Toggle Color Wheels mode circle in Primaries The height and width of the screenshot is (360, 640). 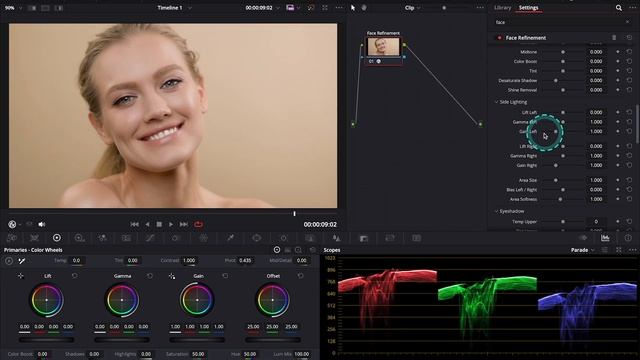[277, 250]
